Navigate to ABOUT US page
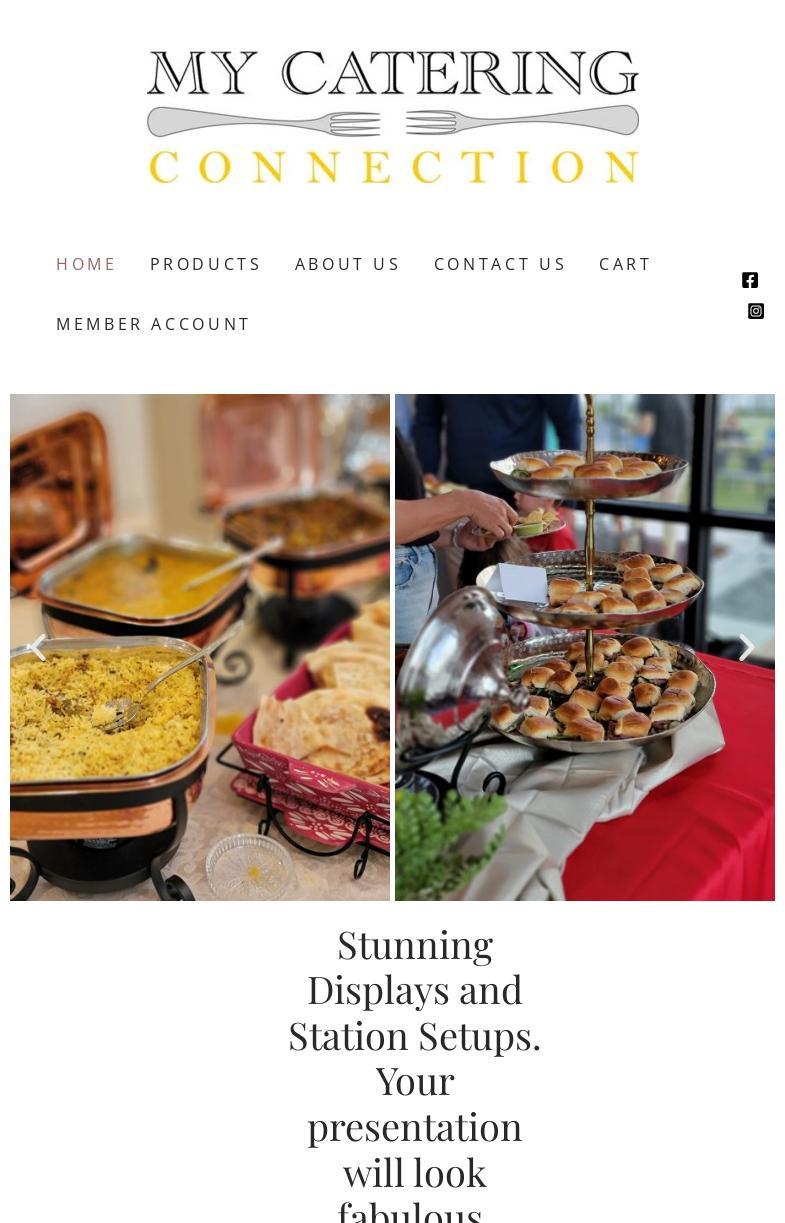The width and height of the screenshot is (785, 1223). click(x=348, y=264)
